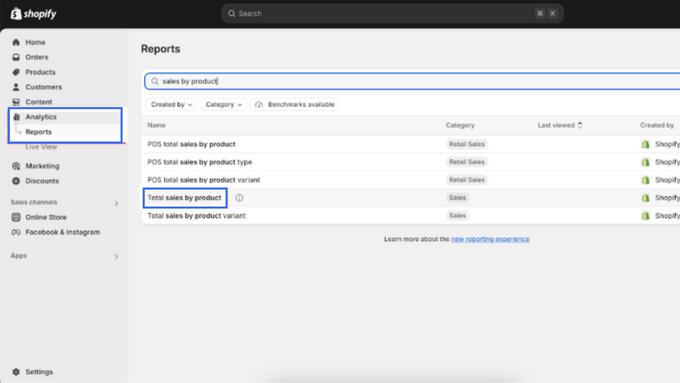Select Reports under Analytics

tap(38, 132)
